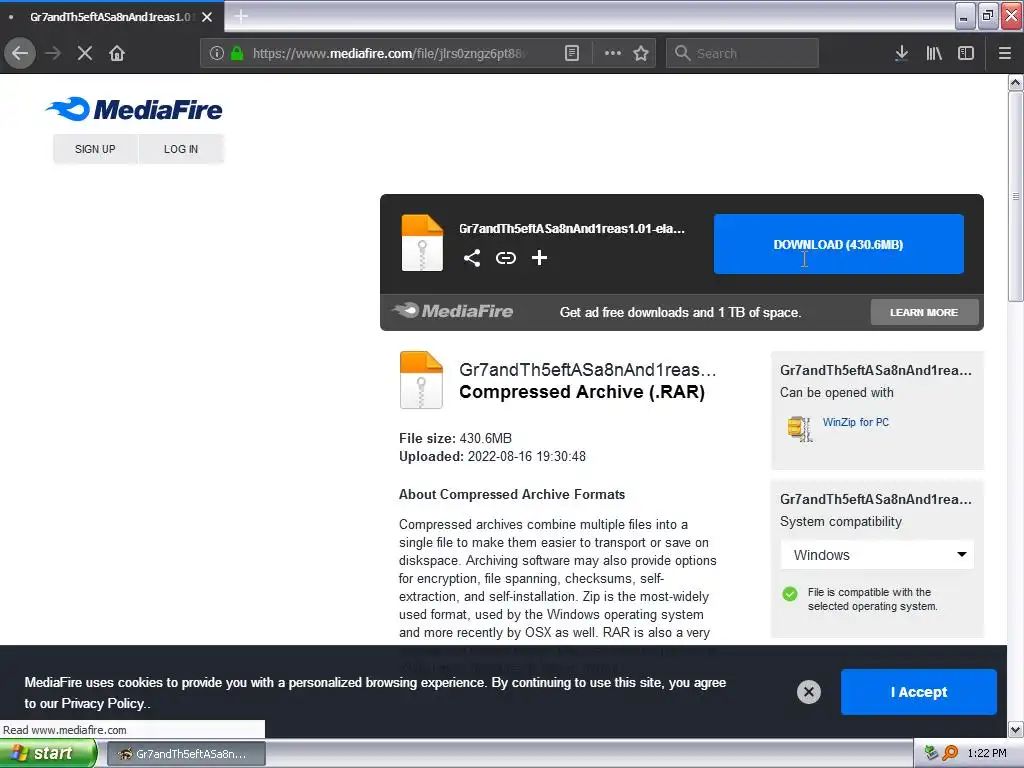Show sidebars icon in toolbar
The image size is (1024, 768).
[x=966, y=53]
